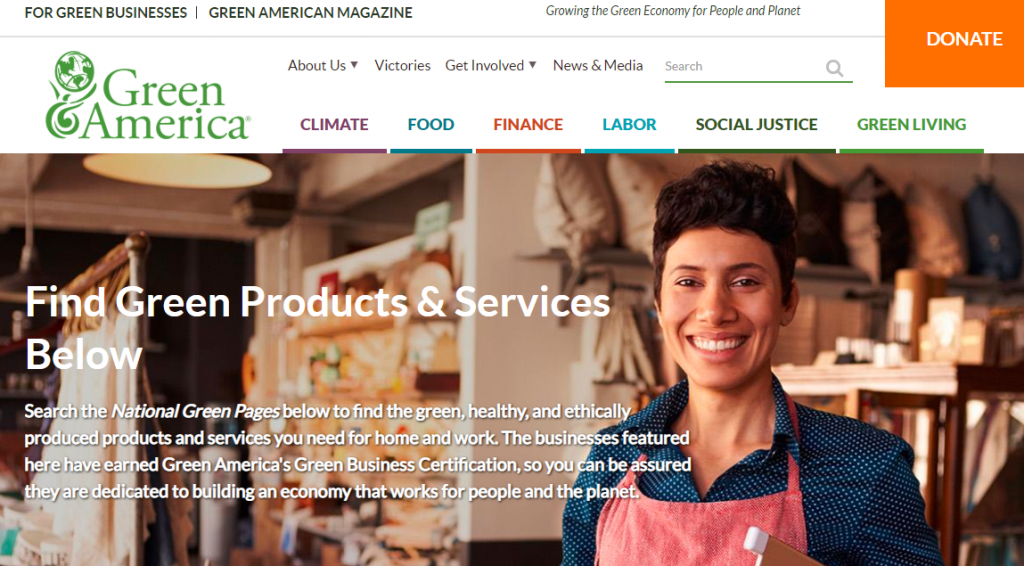
Task: Open Green American Magazine link
Action: (310, 12)
